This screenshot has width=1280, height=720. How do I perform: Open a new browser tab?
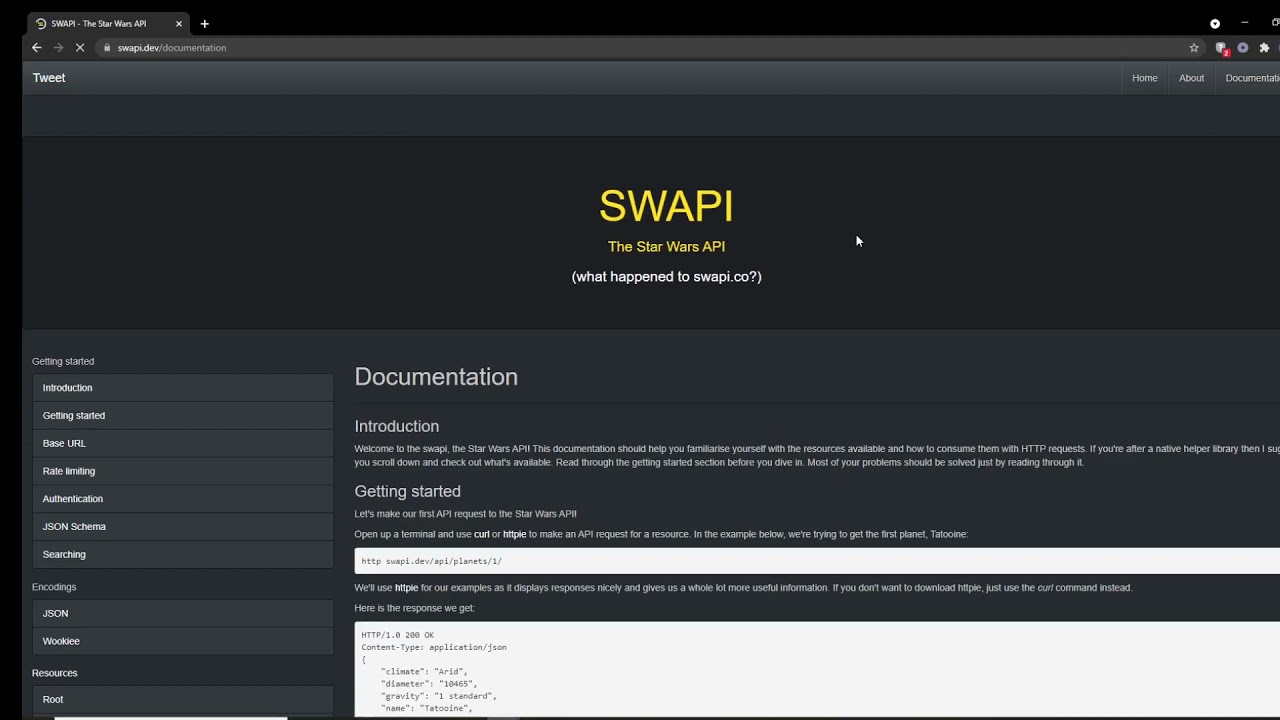204,24
